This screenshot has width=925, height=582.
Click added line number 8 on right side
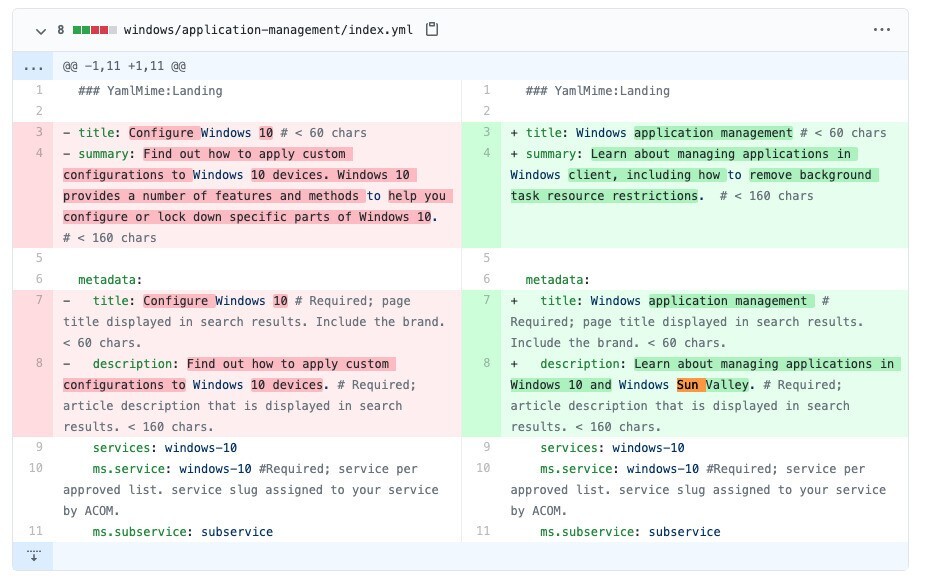coord(486,364)
